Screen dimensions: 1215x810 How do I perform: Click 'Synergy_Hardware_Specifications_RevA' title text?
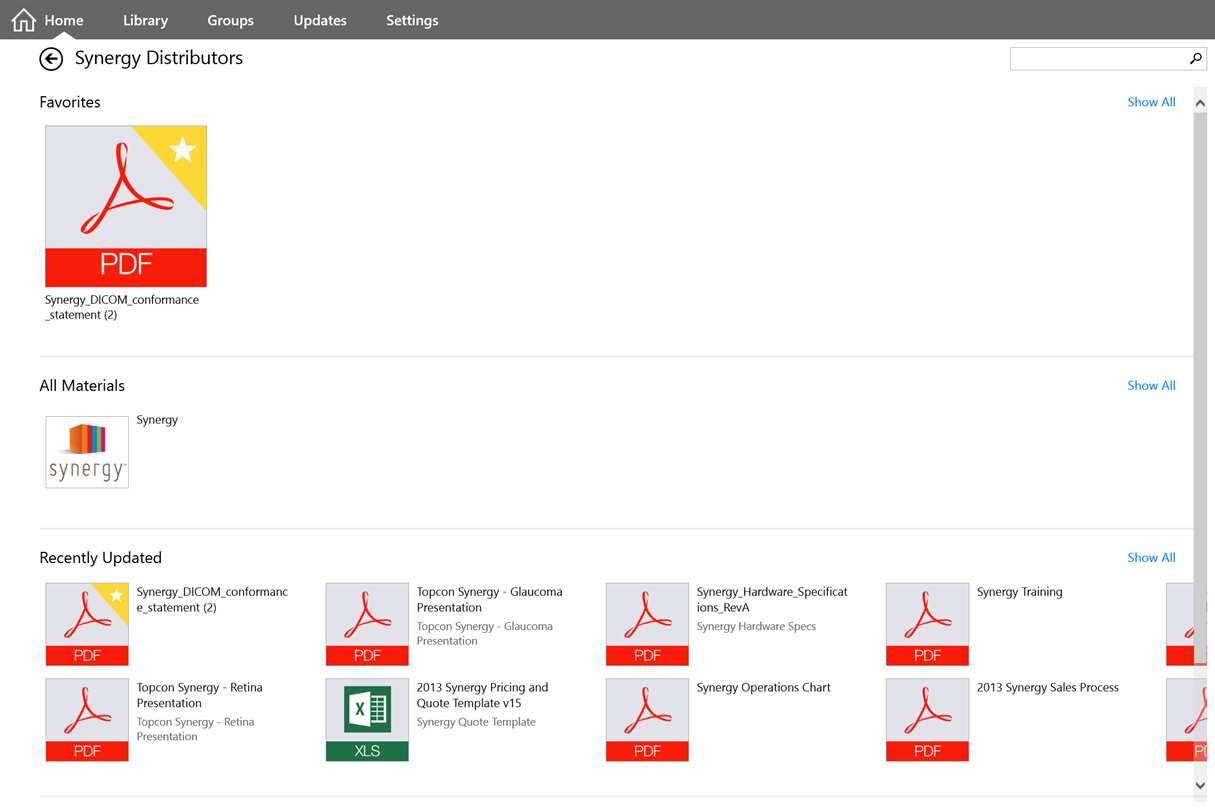772,599
